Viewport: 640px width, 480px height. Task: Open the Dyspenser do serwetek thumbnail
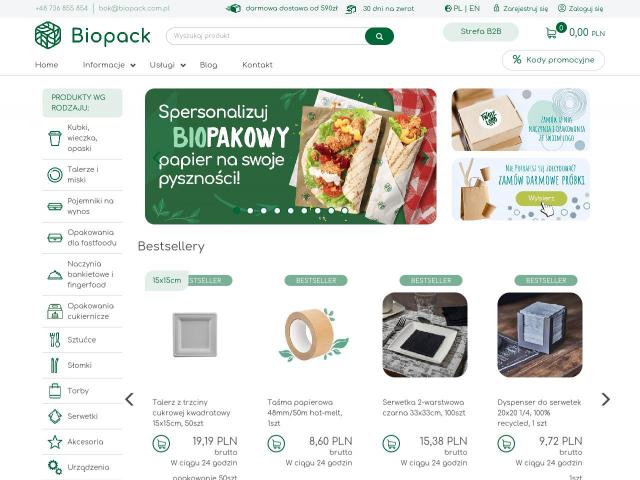[x=540, y=335]
